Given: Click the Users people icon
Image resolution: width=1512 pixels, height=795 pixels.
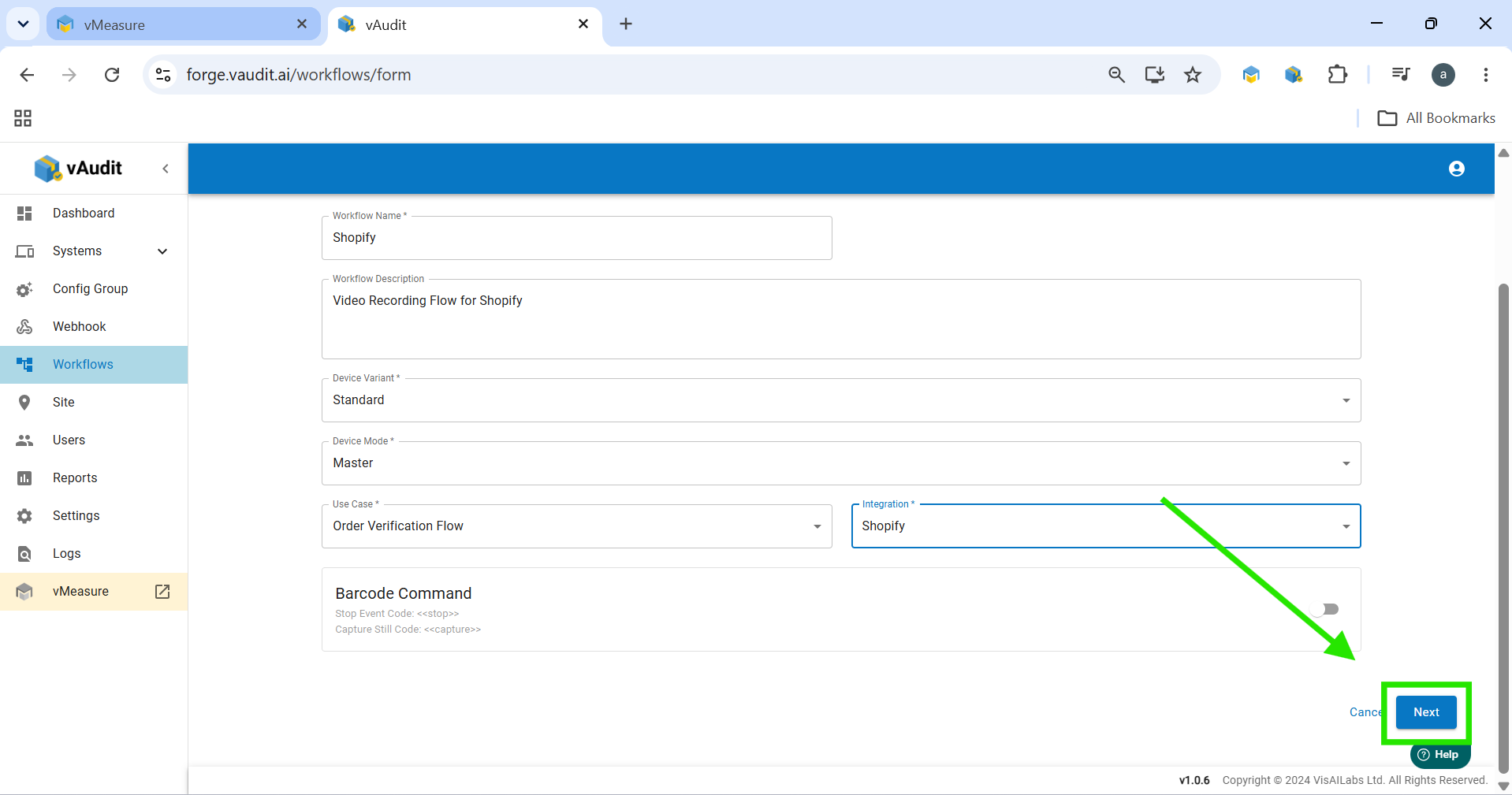Looking at the screenshot, I should pos(24,440).
